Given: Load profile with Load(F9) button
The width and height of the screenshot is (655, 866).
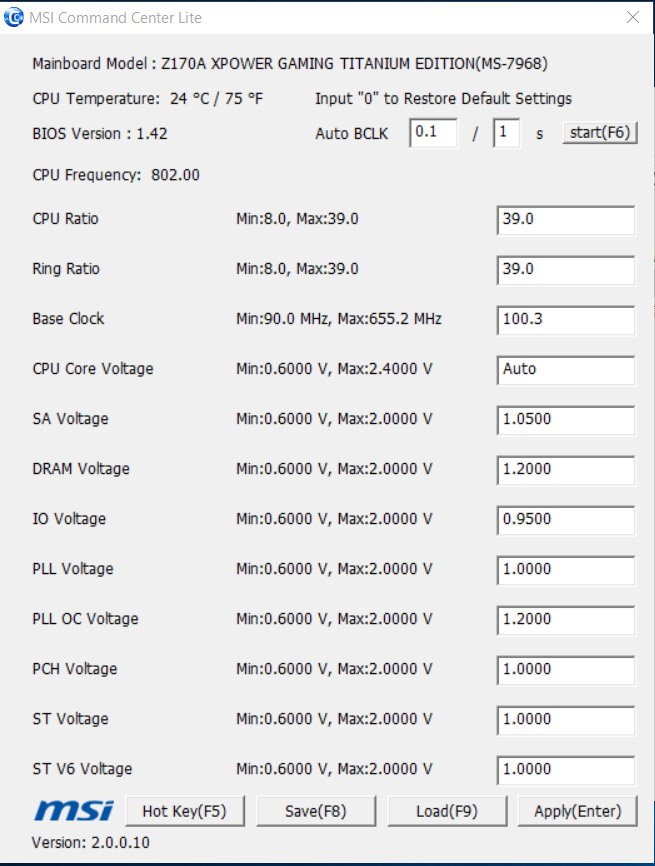Looking at the screenshot, I should coord(447,811).
